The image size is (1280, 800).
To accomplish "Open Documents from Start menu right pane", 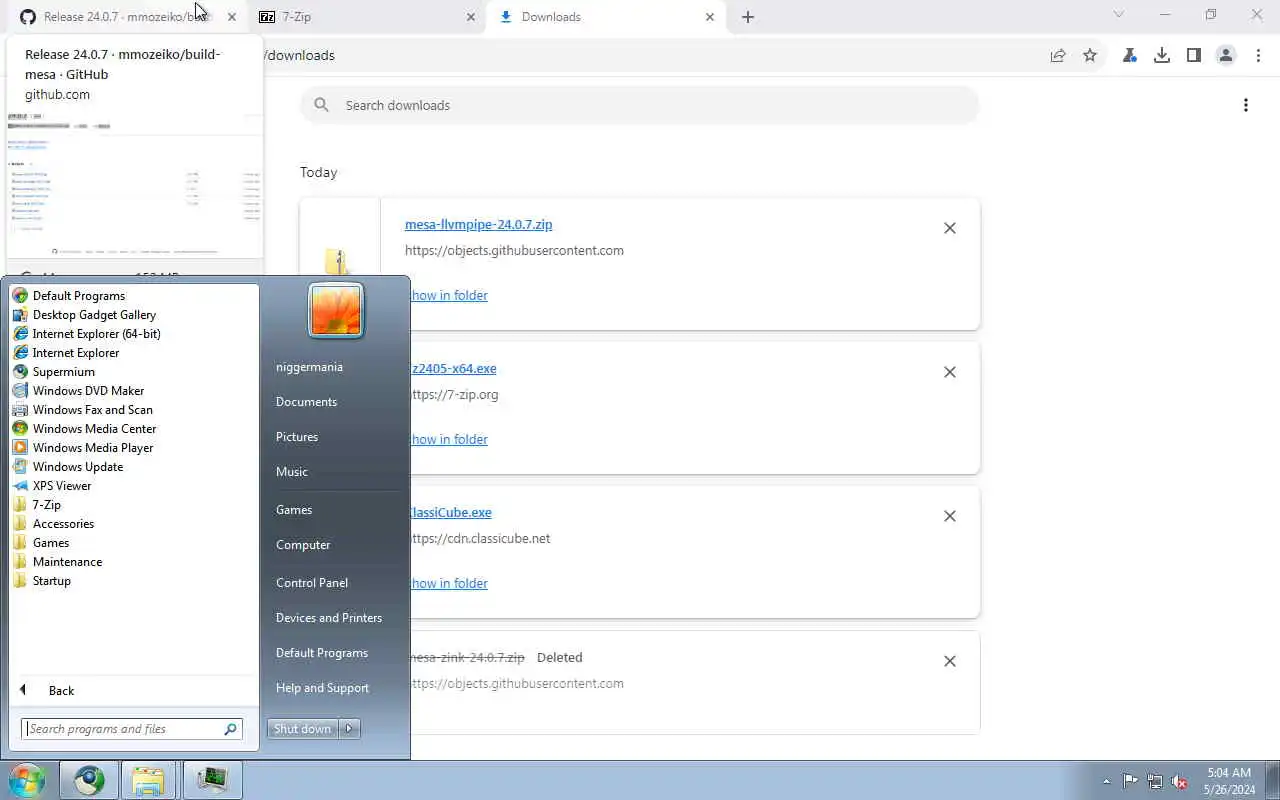I will coord(306,402).
